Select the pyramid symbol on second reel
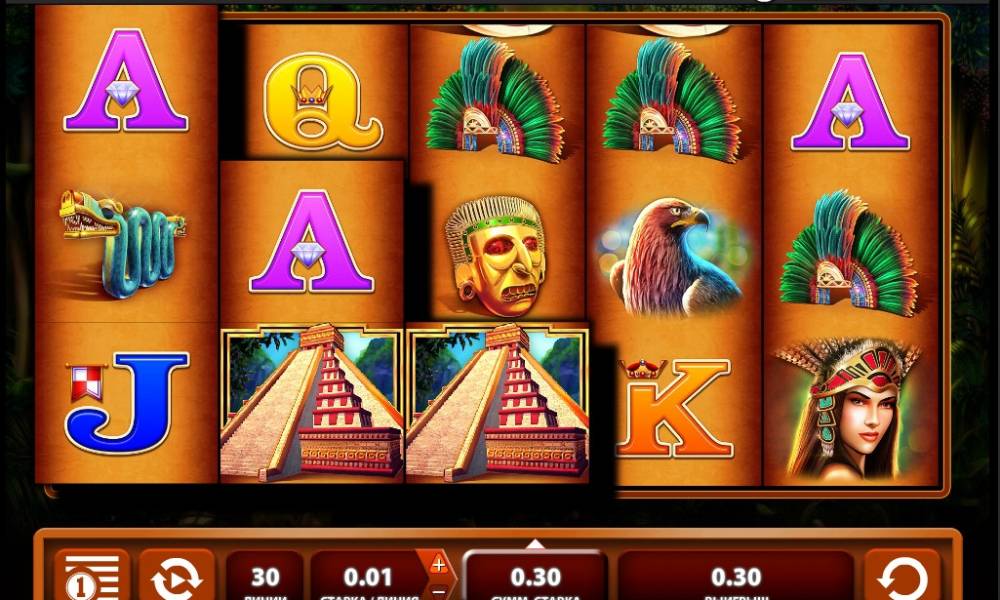The width and height of the screenshot is (1000, 600). (312, 403)
